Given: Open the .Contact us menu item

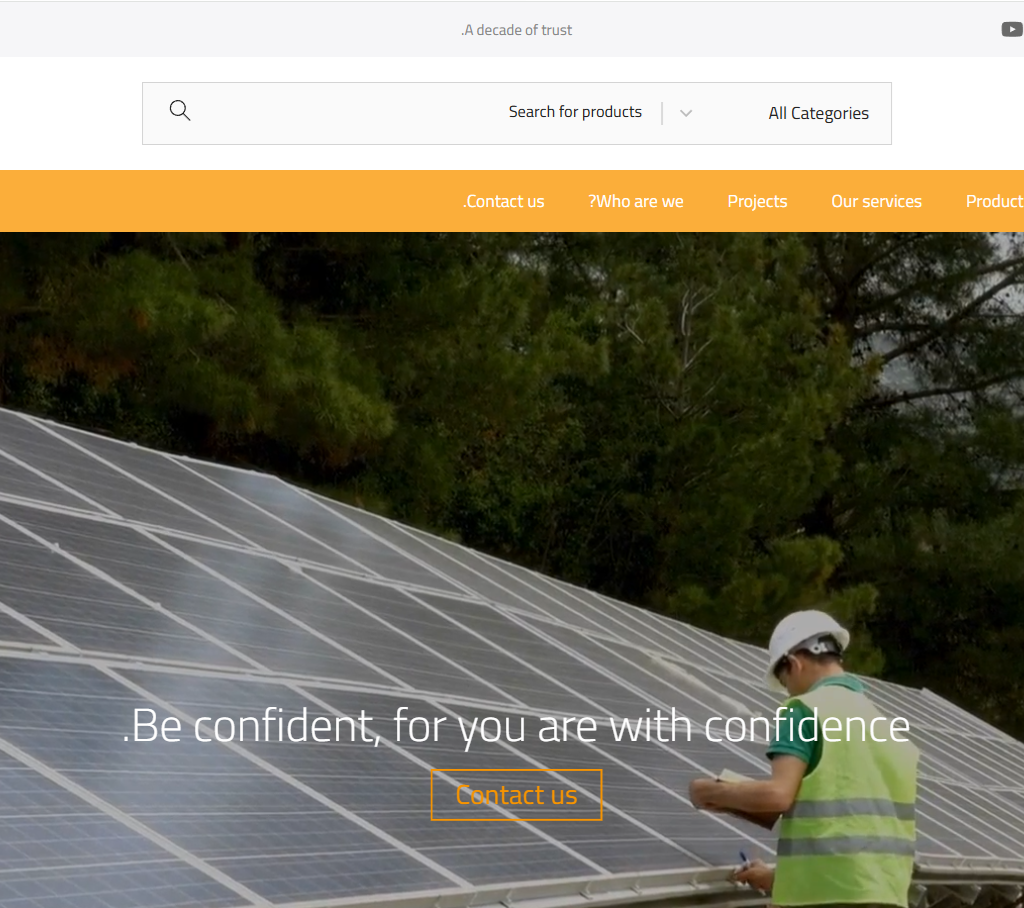Looking at the screenshot, I should point(504,201).
